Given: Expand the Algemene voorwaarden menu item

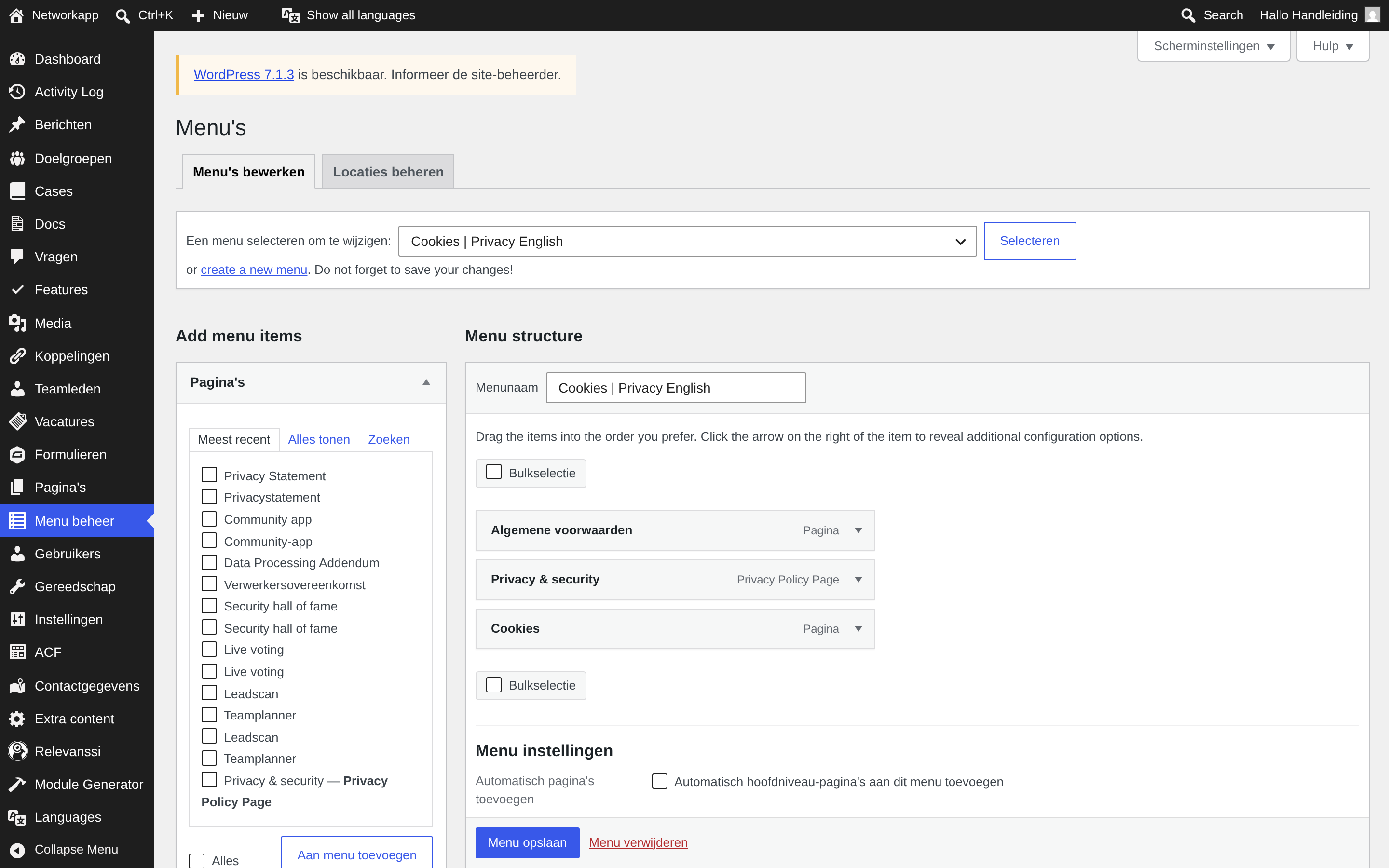Looking at the screenshot, I should point(858,530).
